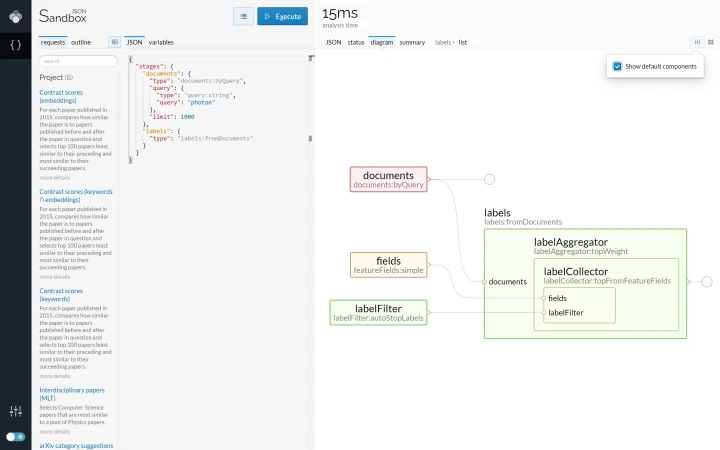Open Contrast scores (keywords) request

pos(61,295)
